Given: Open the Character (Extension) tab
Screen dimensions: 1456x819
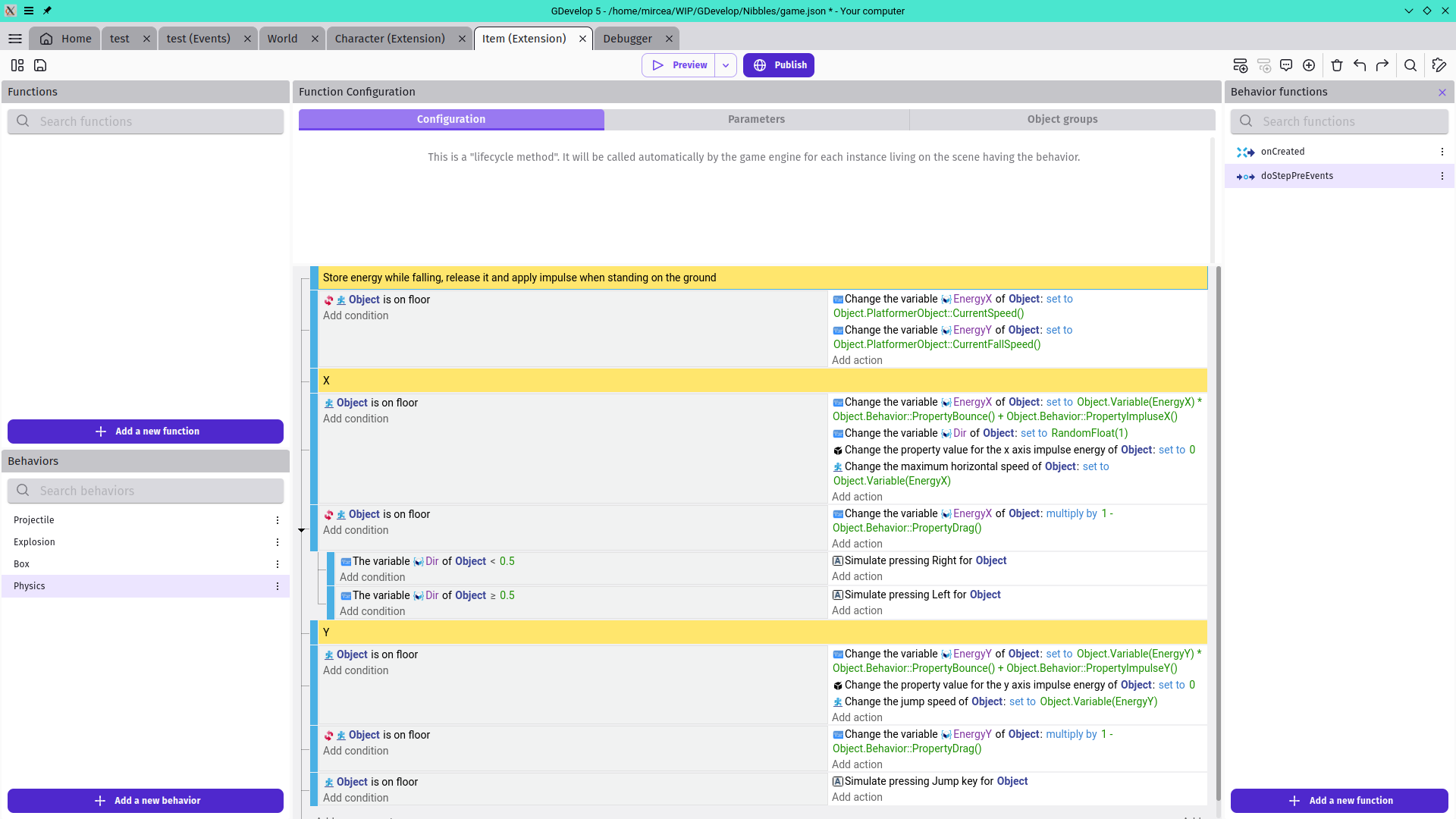Looking at the screenshot, I should coord(390,39).
